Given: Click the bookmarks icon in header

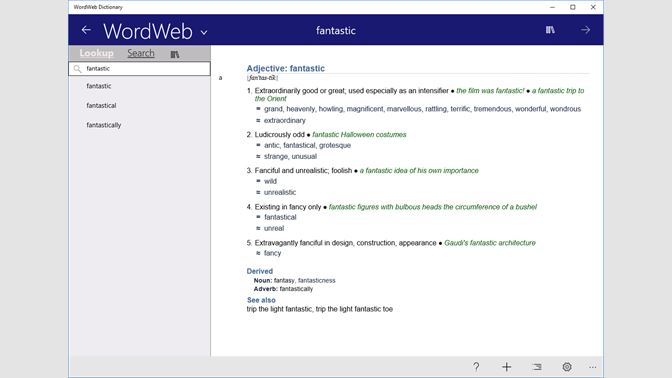Looking at the screenshot, I should (550, 30).
